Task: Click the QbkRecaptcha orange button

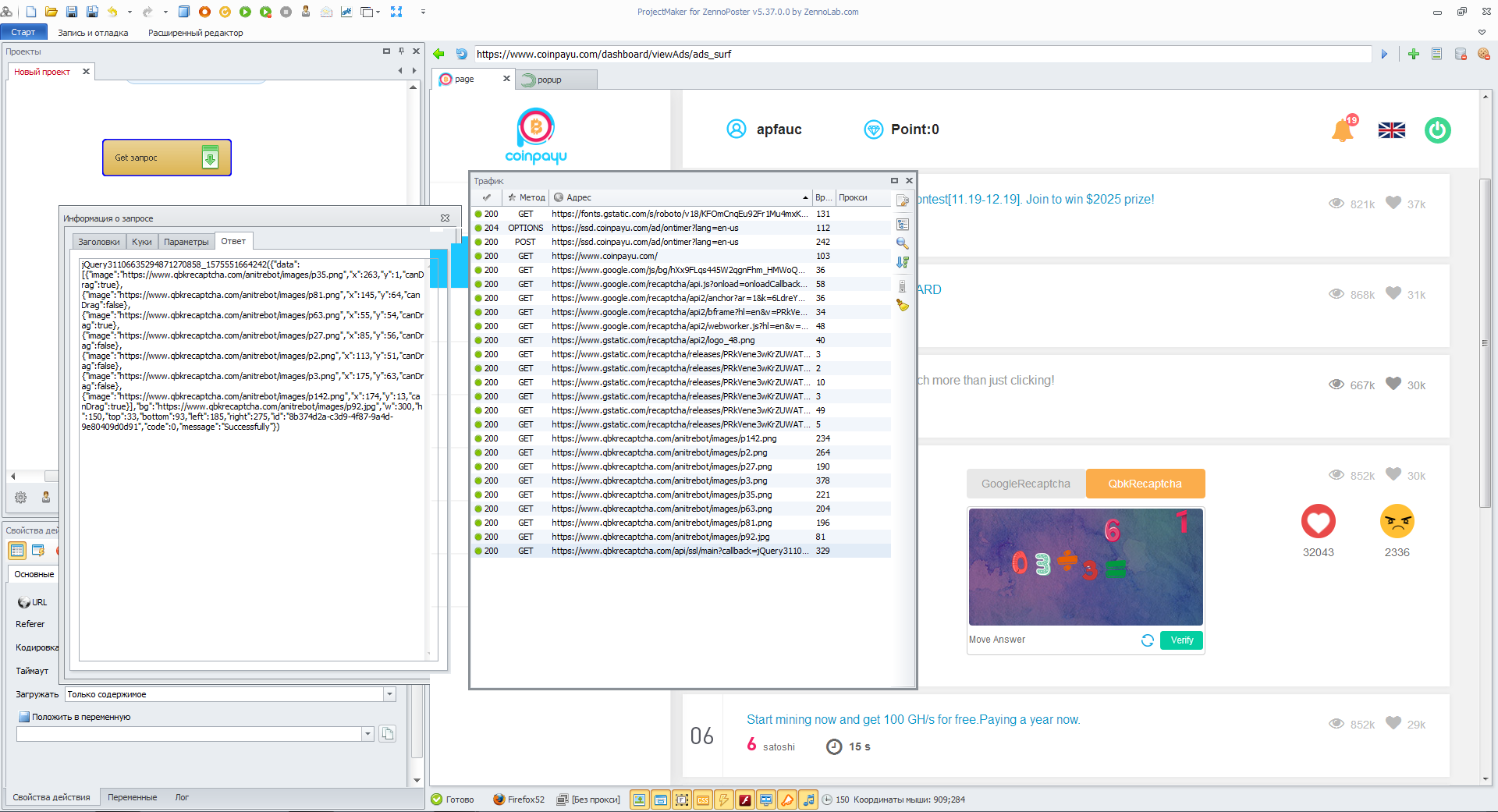Action: pos(1145,484)
